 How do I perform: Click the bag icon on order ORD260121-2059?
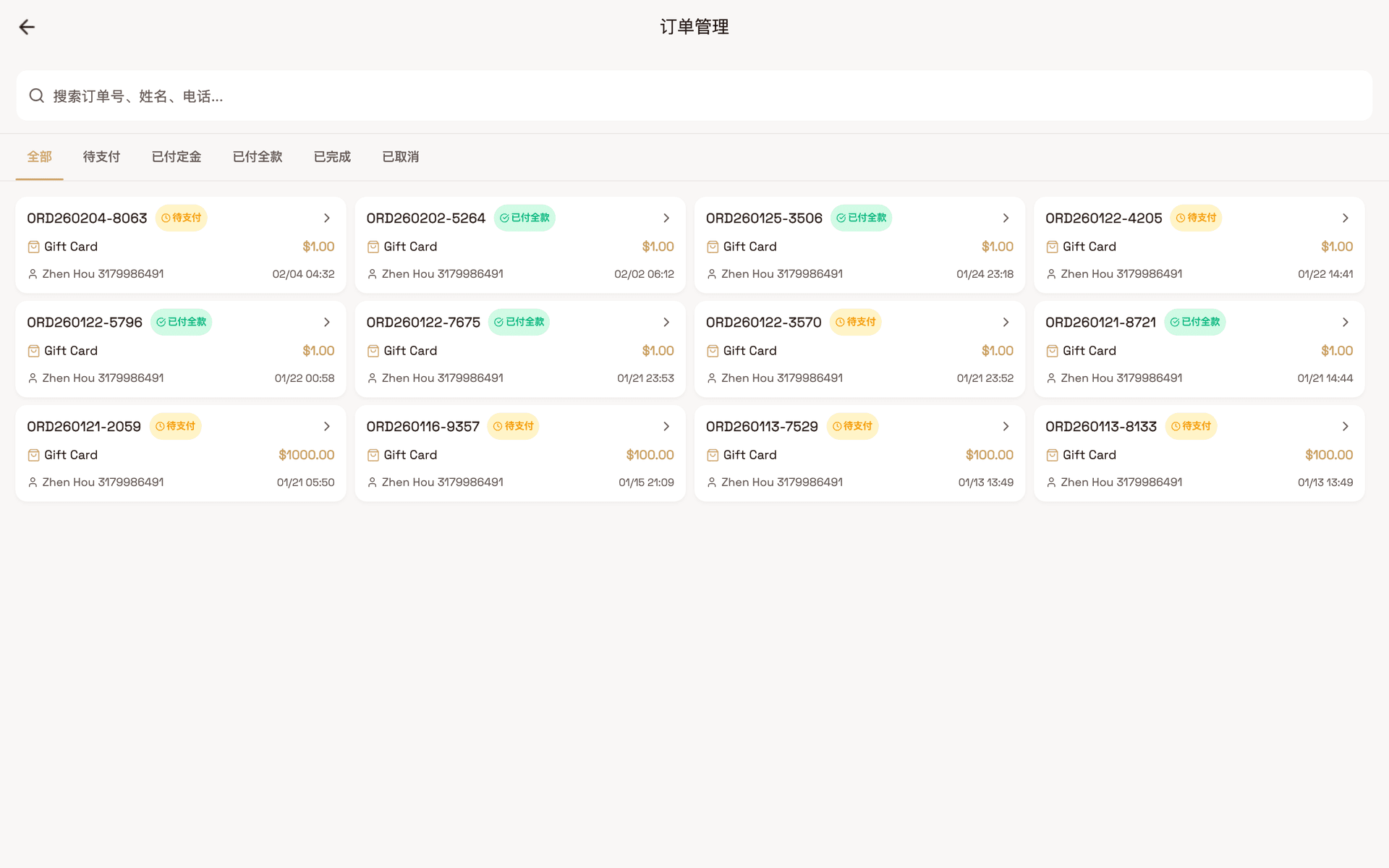click(33, 454)
